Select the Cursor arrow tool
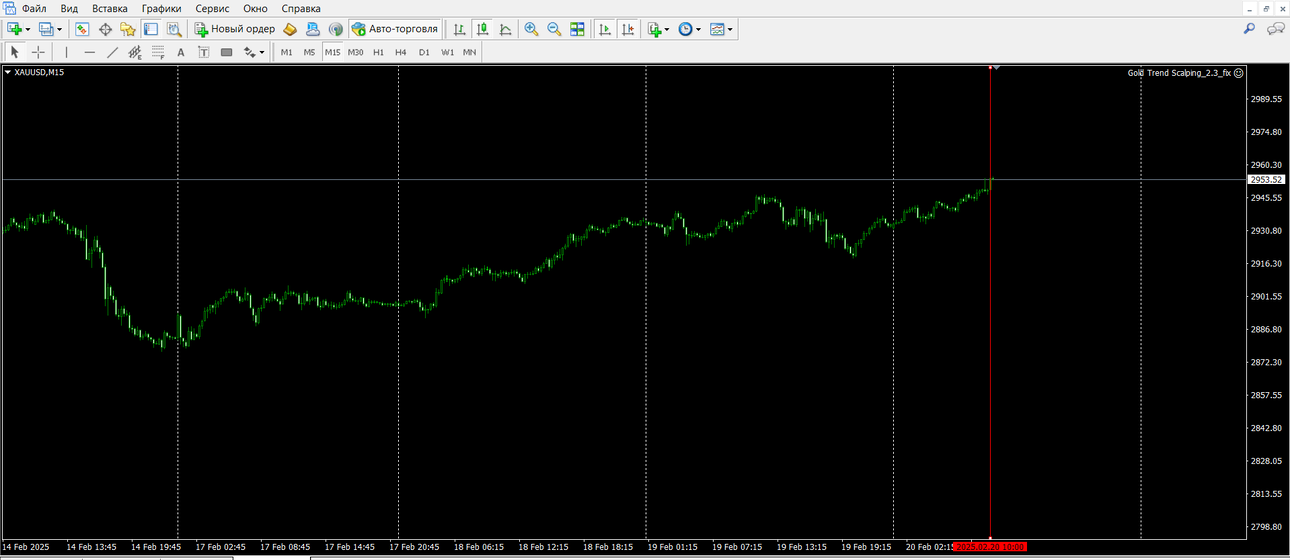The height and width of the screenshot is (560, 1290). [x=15, y=52]
